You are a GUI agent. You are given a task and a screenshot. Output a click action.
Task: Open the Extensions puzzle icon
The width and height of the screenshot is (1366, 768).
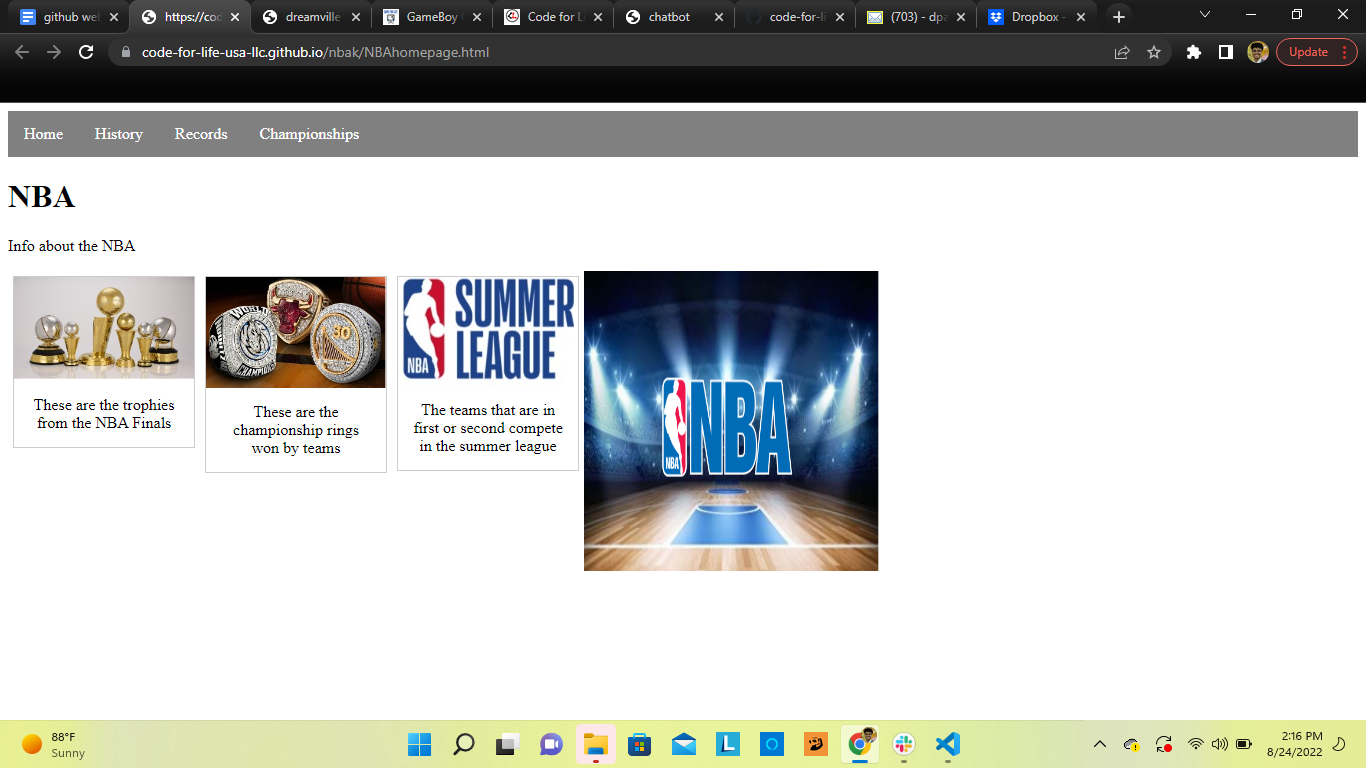pos(1194,52)
